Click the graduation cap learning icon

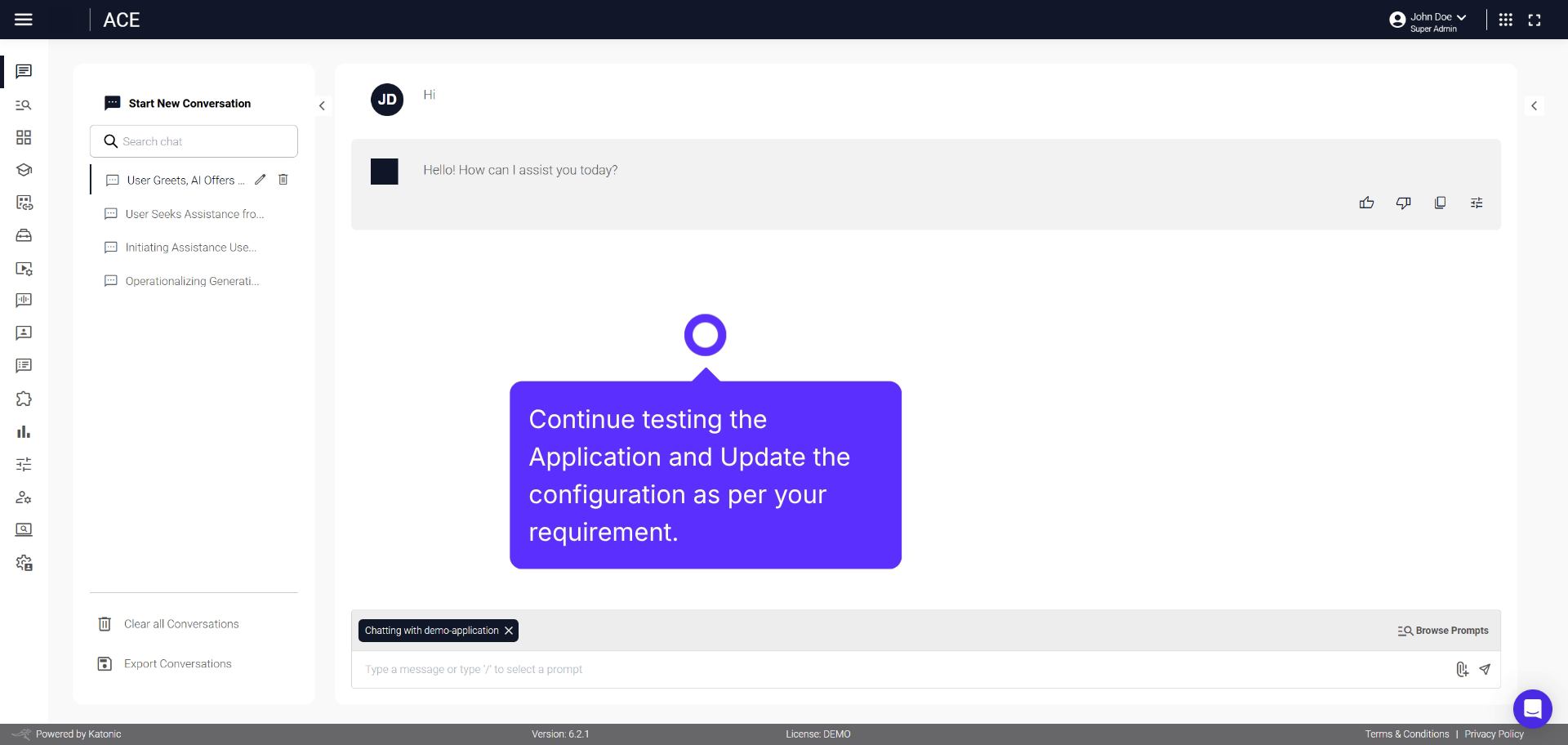23,170
